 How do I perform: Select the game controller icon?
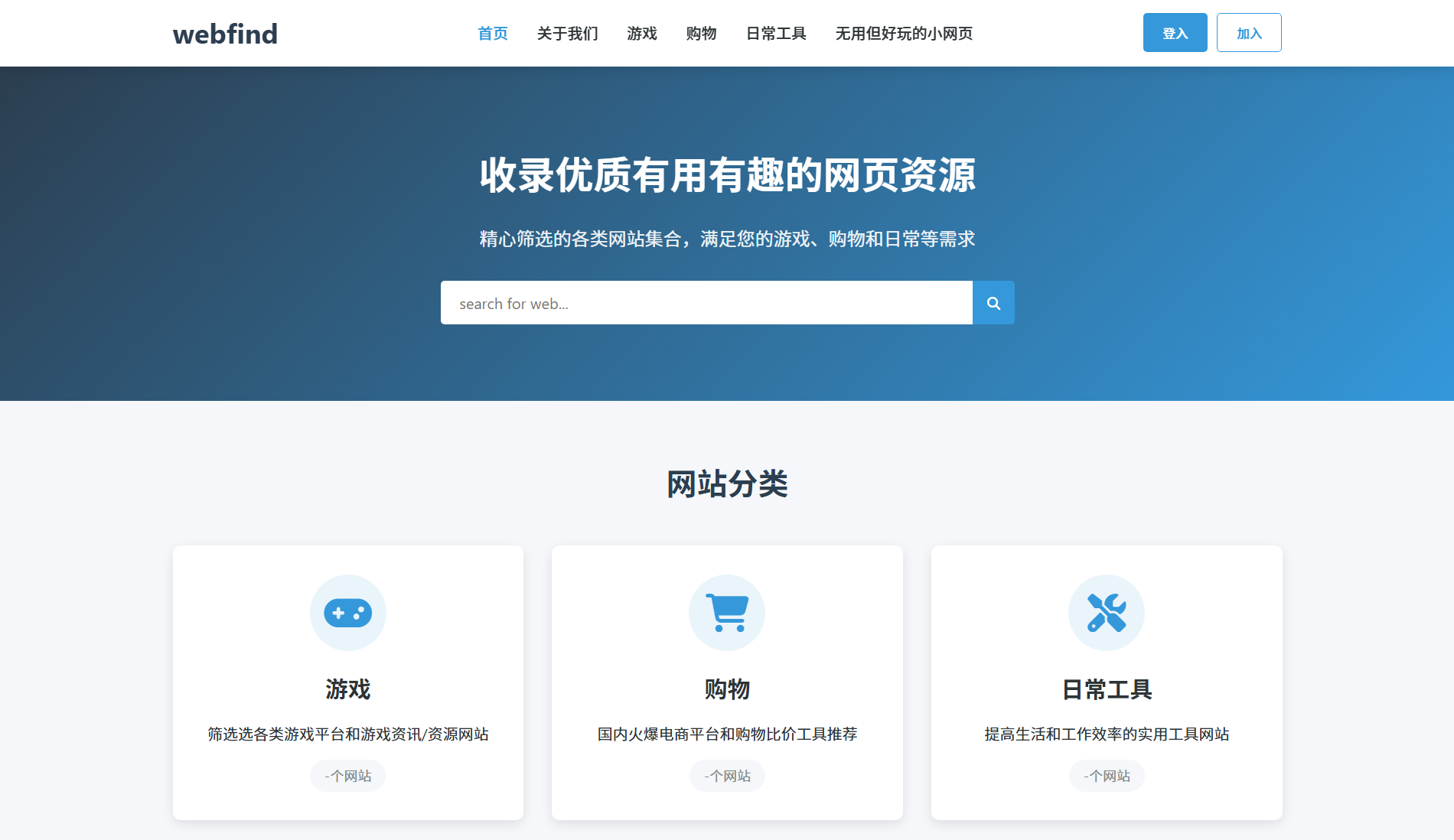pyautogui.click(x=348, y=612)
